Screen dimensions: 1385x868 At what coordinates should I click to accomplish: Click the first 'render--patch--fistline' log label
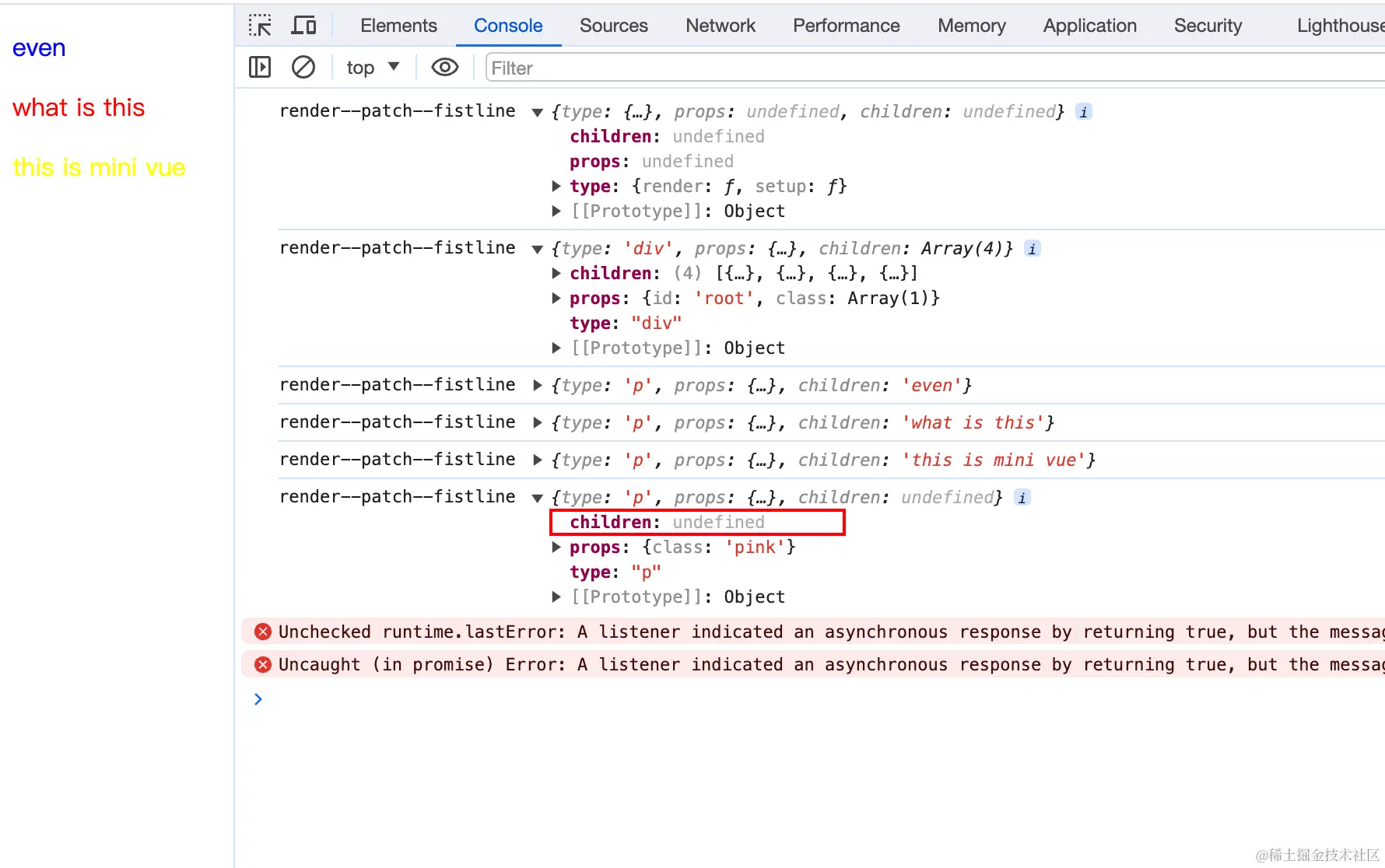click(397, 110)
